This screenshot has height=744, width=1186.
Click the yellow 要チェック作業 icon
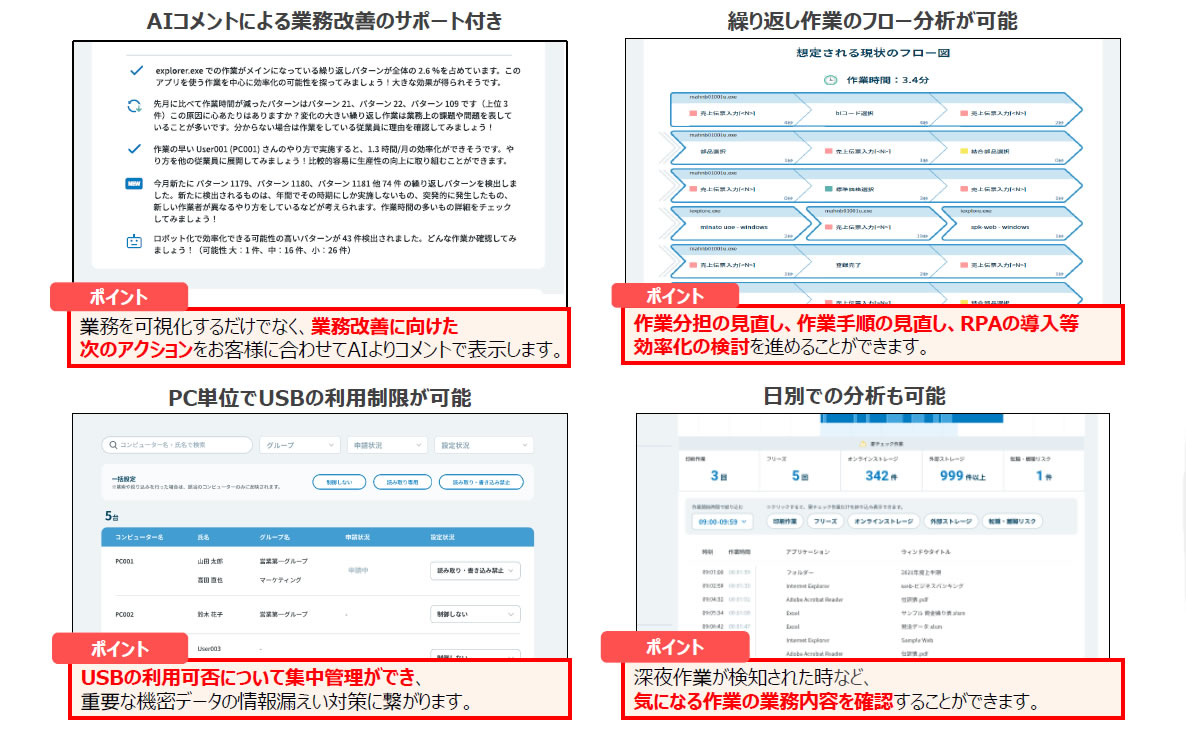point(862,445)
